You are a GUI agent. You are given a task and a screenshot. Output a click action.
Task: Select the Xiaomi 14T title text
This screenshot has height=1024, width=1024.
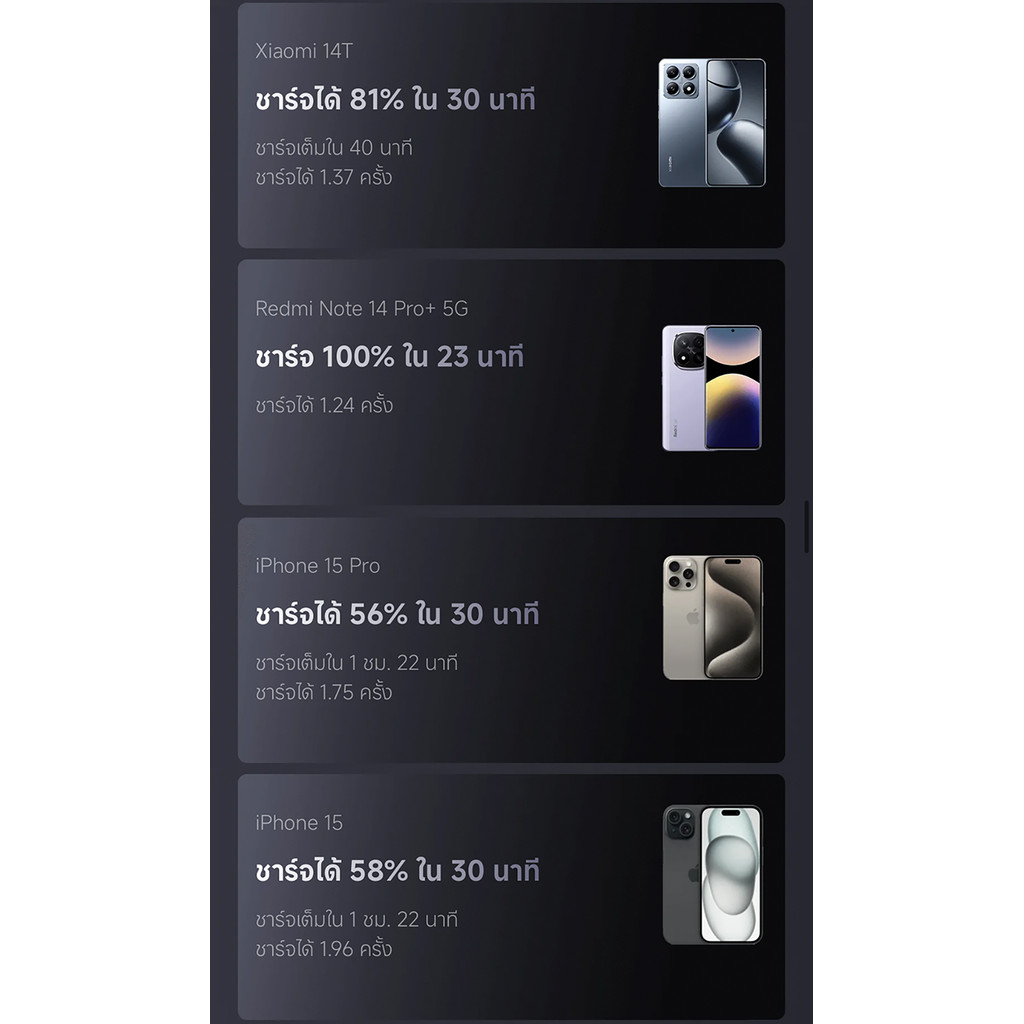pos(304,51)
